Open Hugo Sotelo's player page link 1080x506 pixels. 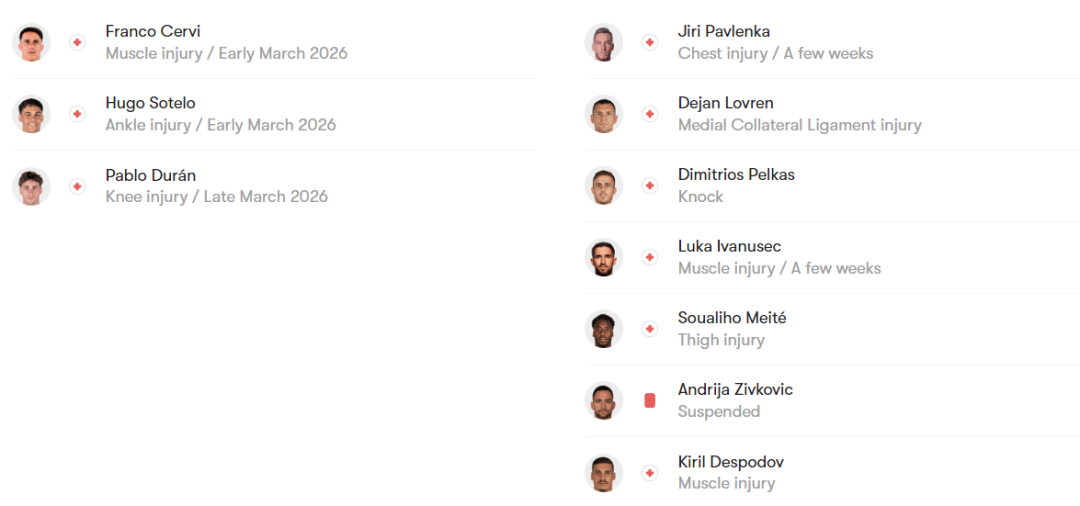(x=150, y=103)
